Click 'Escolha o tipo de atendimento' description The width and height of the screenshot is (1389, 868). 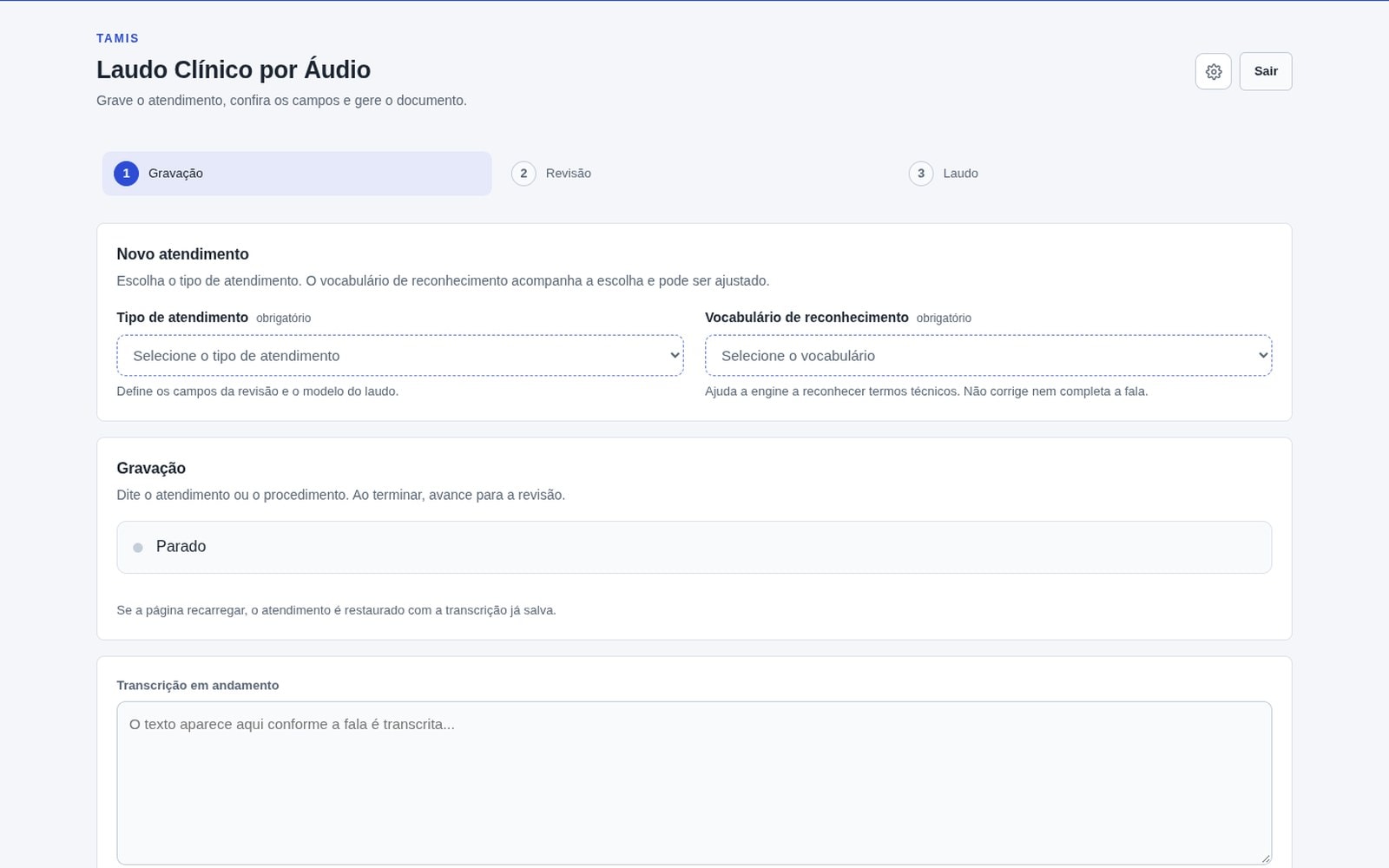click(x=443, y=281)
